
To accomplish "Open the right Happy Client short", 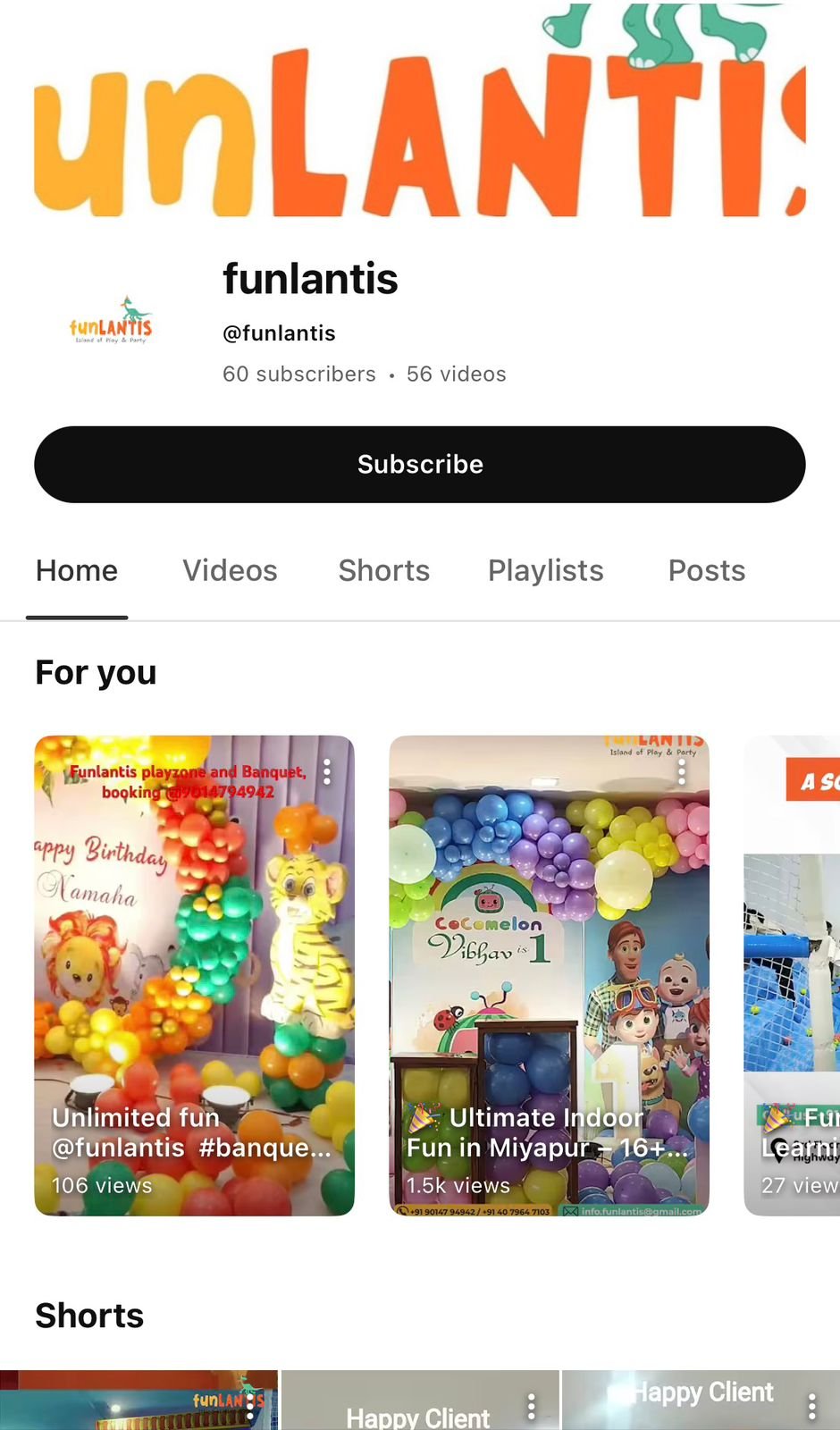I will [701, 1400].
